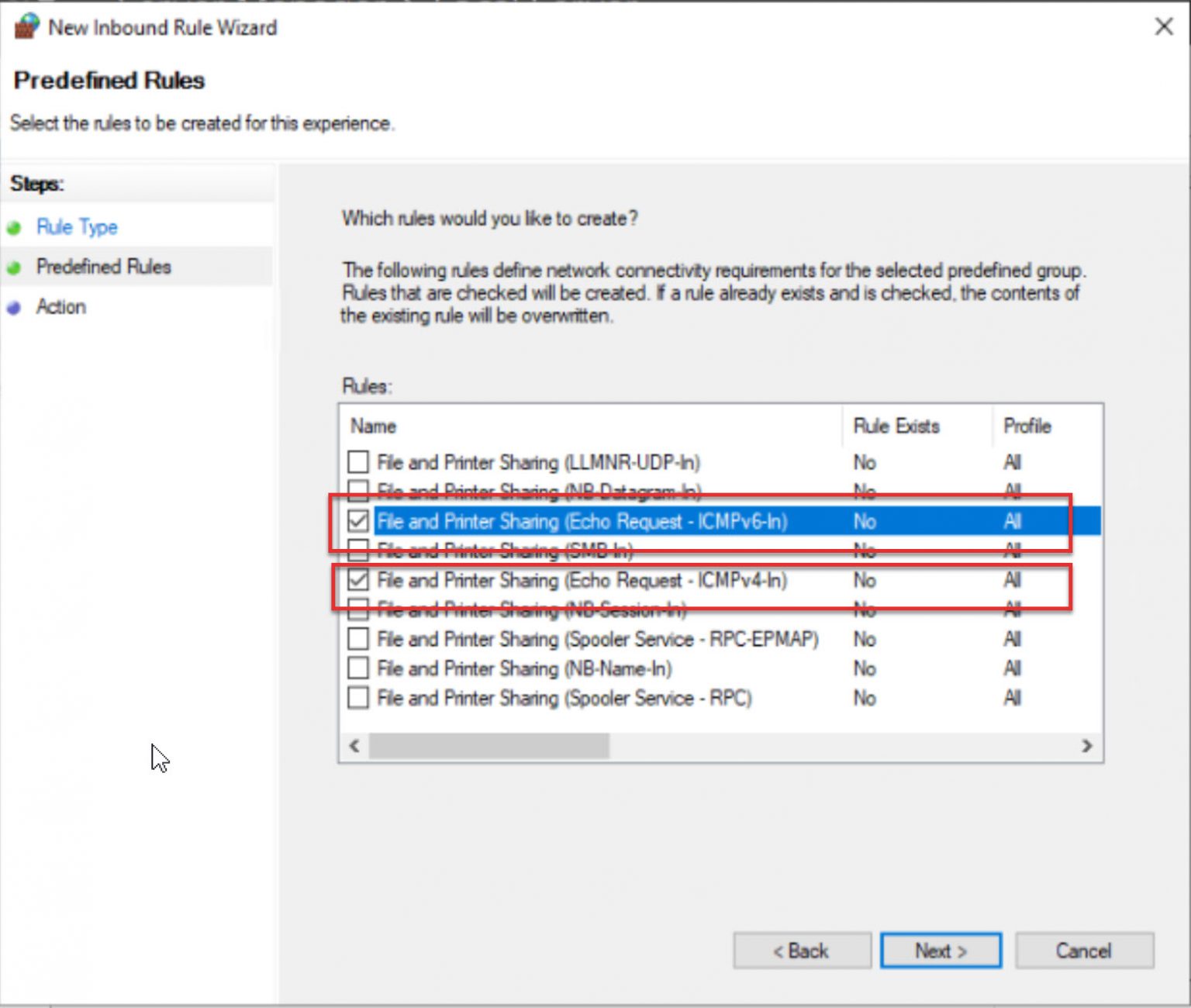Click the wizard brick icon
Screen dimensions: 1191x1008
[26, 26]
